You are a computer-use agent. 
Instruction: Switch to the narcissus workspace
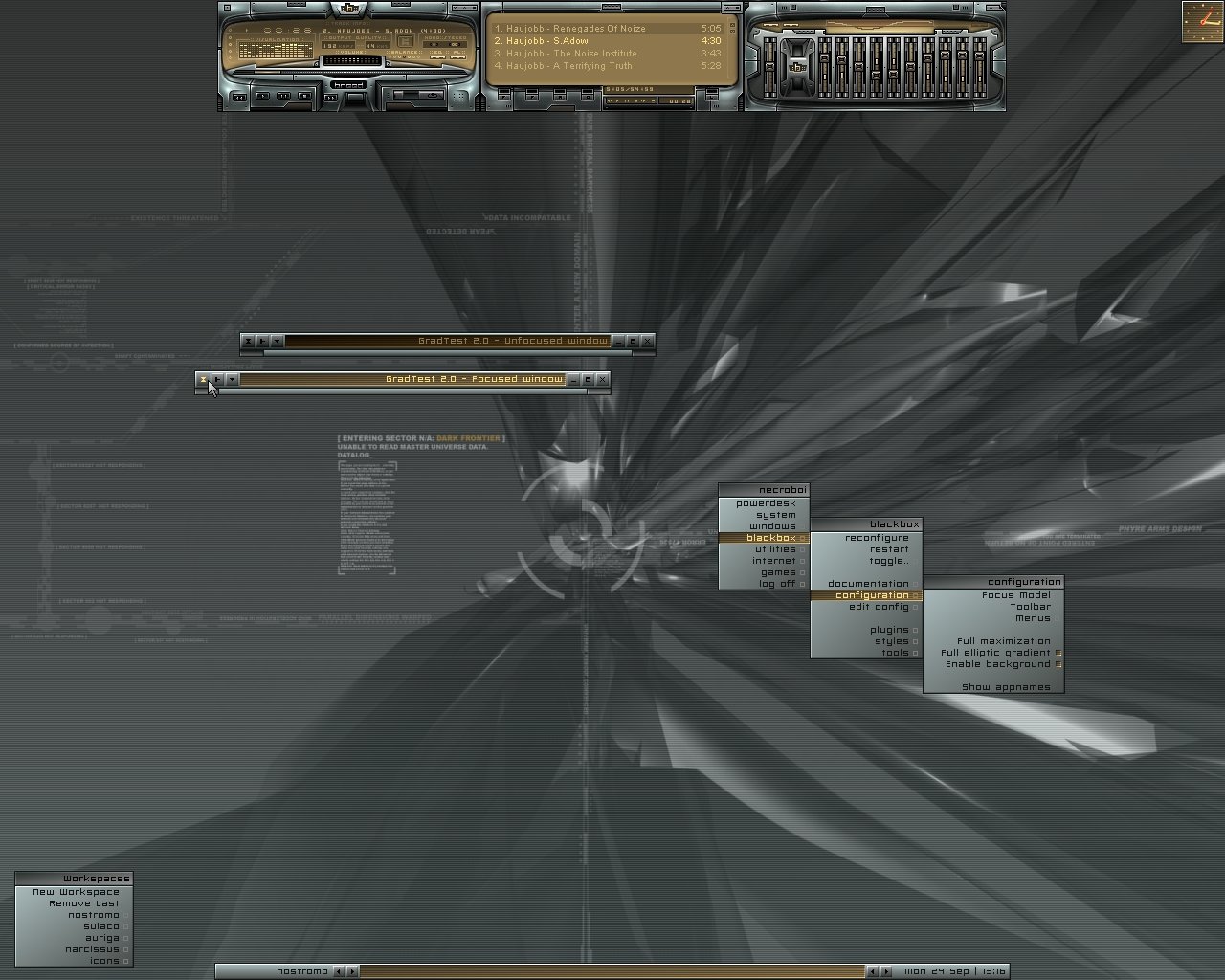74,949
